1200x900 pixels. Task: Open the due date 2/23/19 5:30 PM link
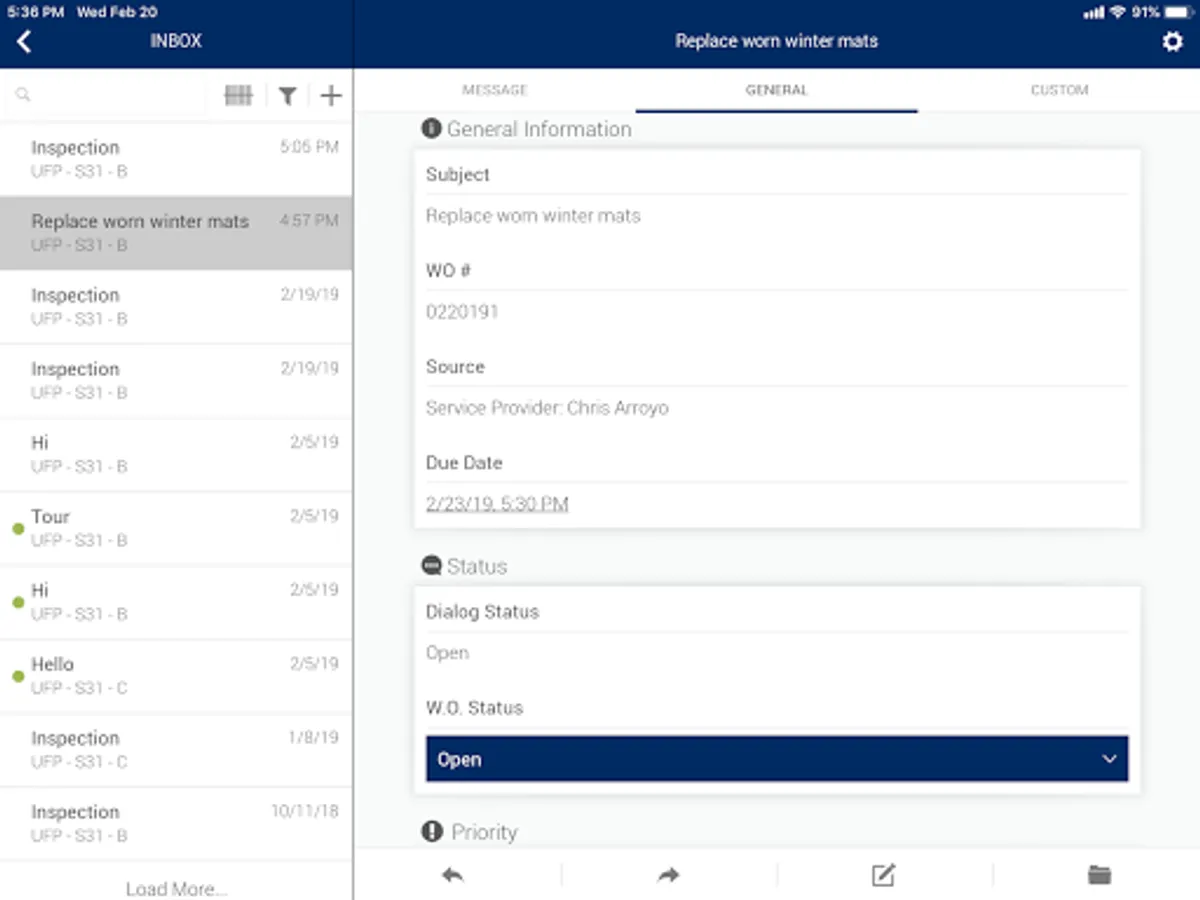[497, 504]
